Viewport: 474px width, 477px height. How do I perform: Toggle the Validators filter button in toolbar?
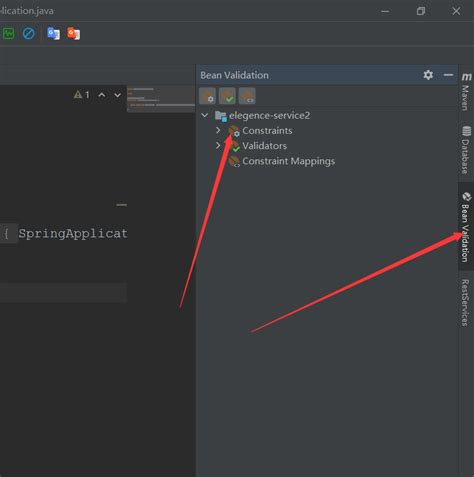point(227,96)
